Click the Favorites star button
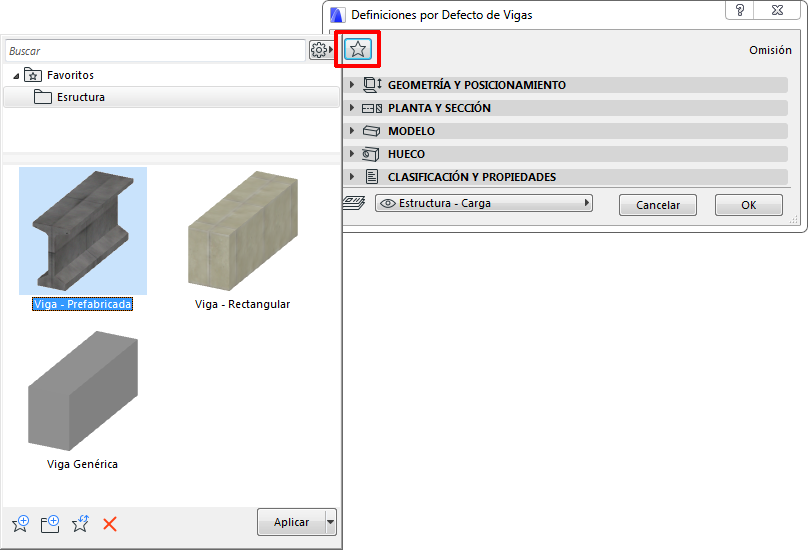Viewport: 810px width, 553px height. coord(357,50)
